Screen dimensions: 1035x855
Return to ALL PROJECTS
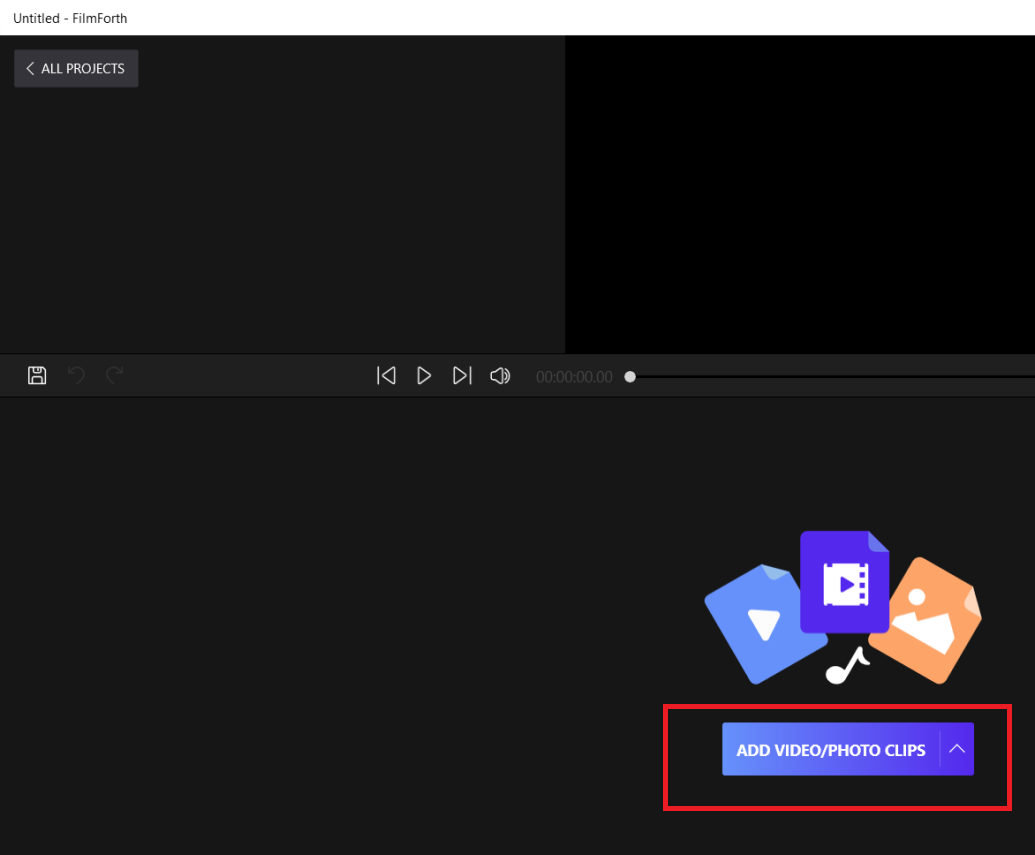[x=76, y=68]
